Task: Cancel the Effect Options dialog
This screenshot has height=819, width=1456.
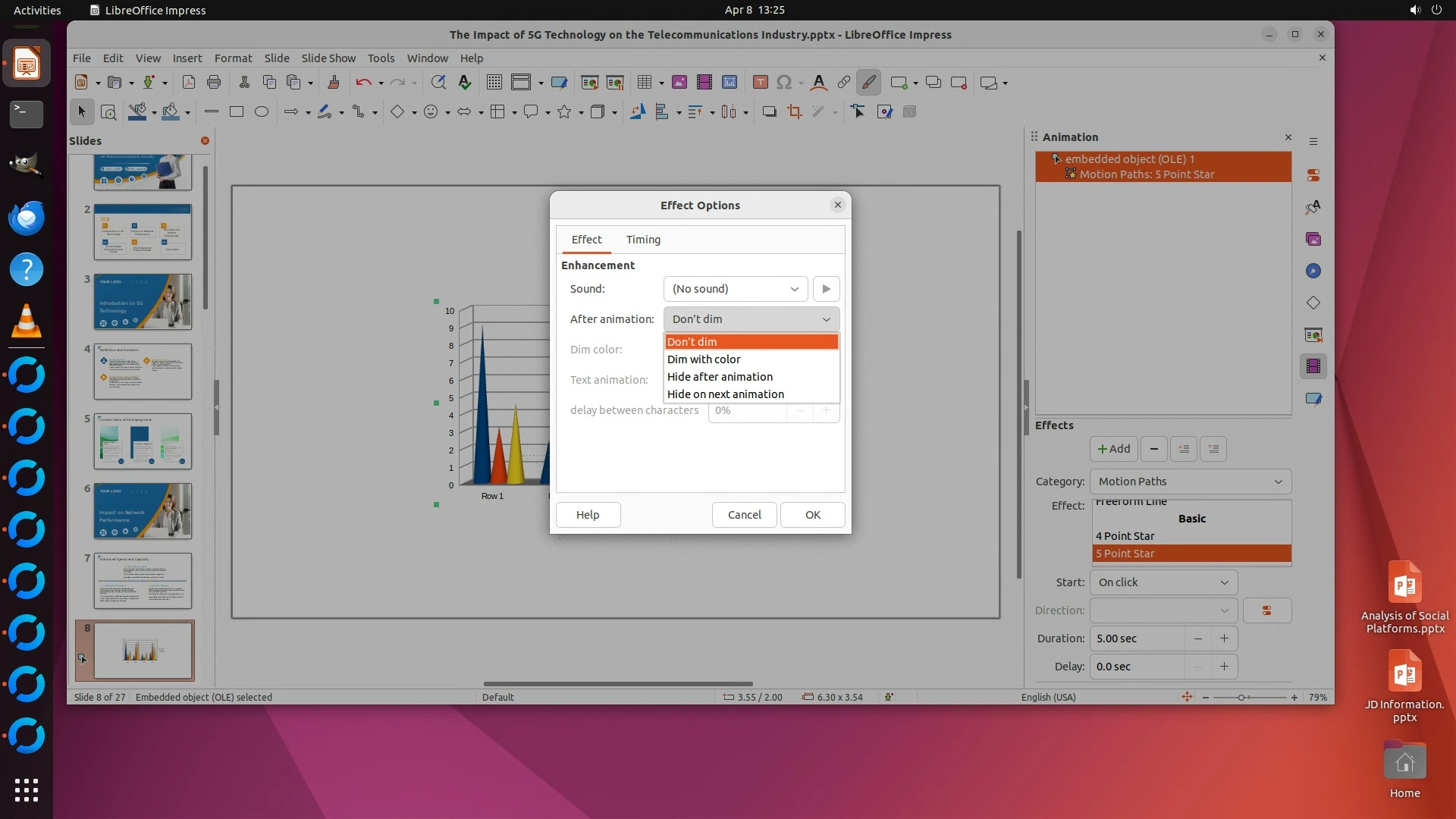Action: pos(743,515)
